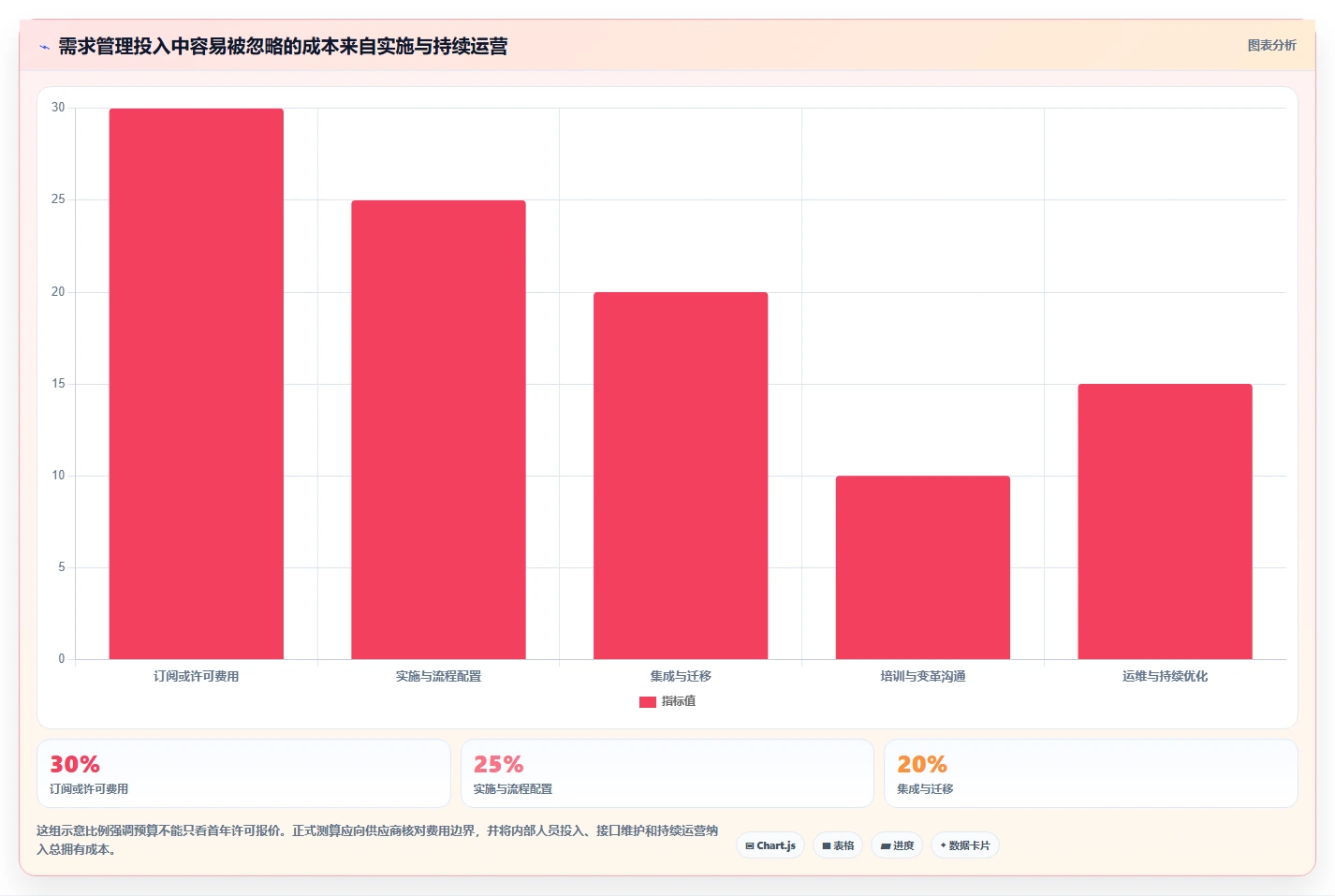Click the chart title heading text
1335x896 pixels.
tap(283, 46)
